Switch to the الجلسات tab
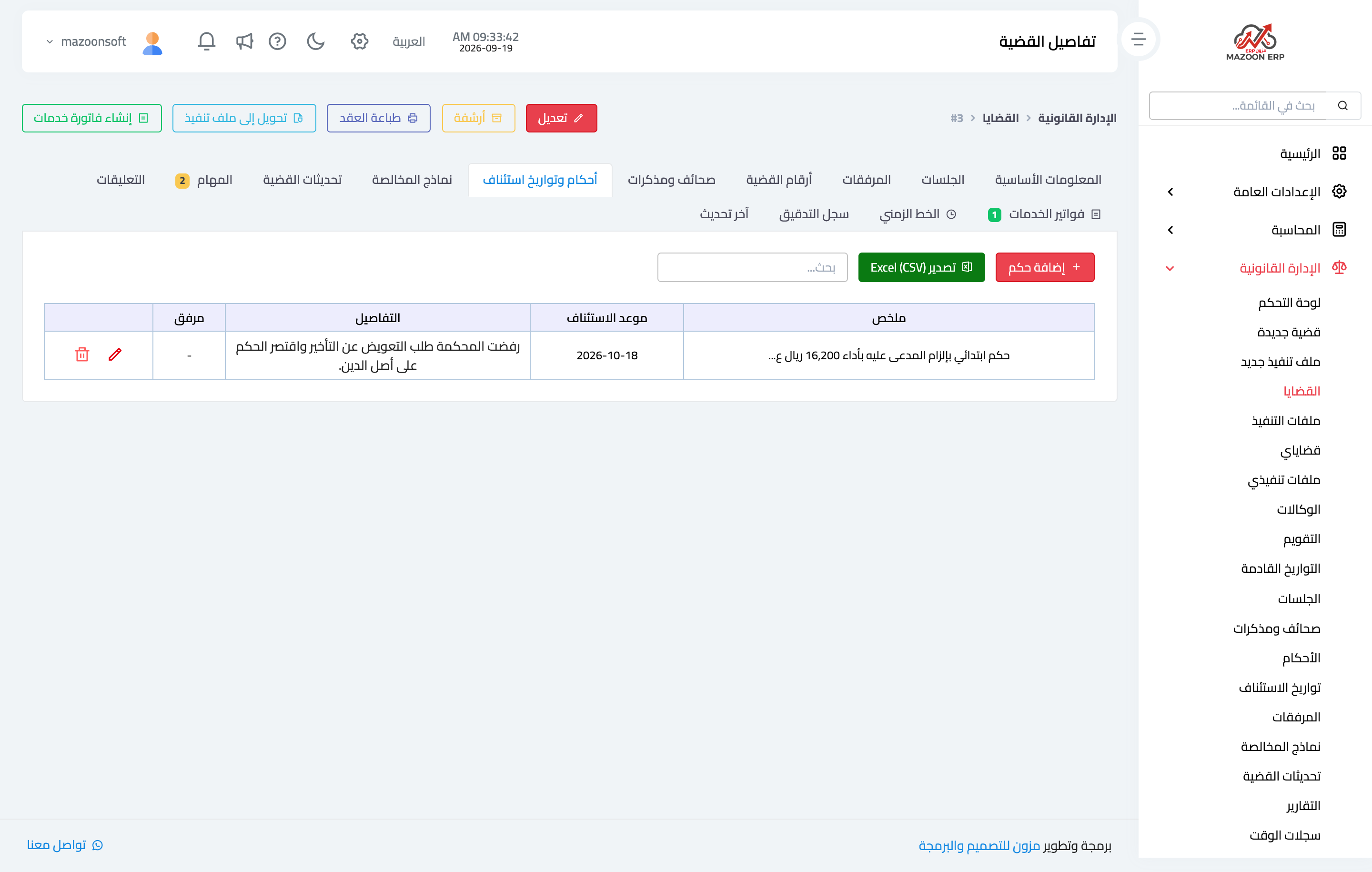The width and height of the screenshot is (1372, 872). click(942, 180)
